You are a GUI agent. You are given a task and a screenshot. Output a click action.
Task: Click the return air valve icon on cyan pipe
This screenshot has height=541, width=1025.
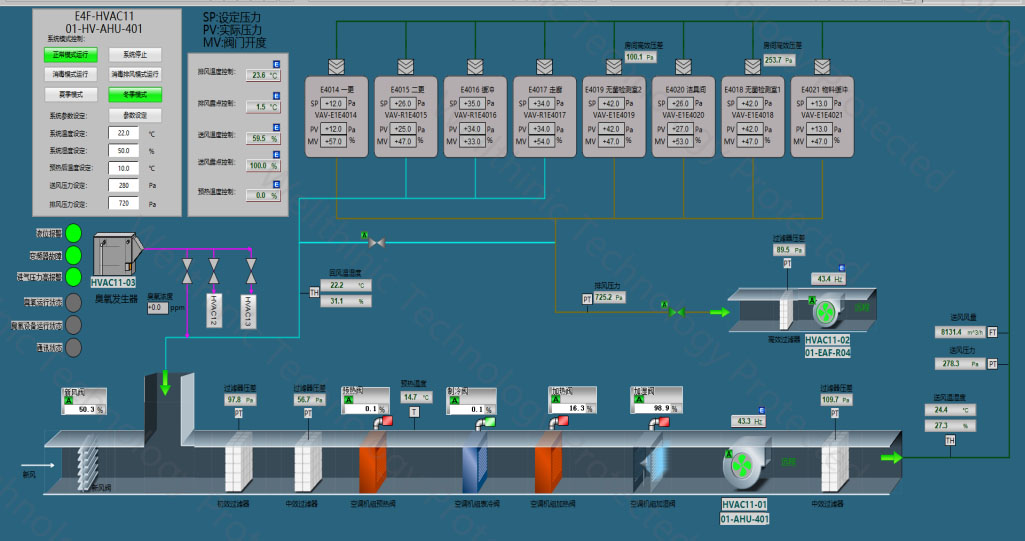point(377,243)
